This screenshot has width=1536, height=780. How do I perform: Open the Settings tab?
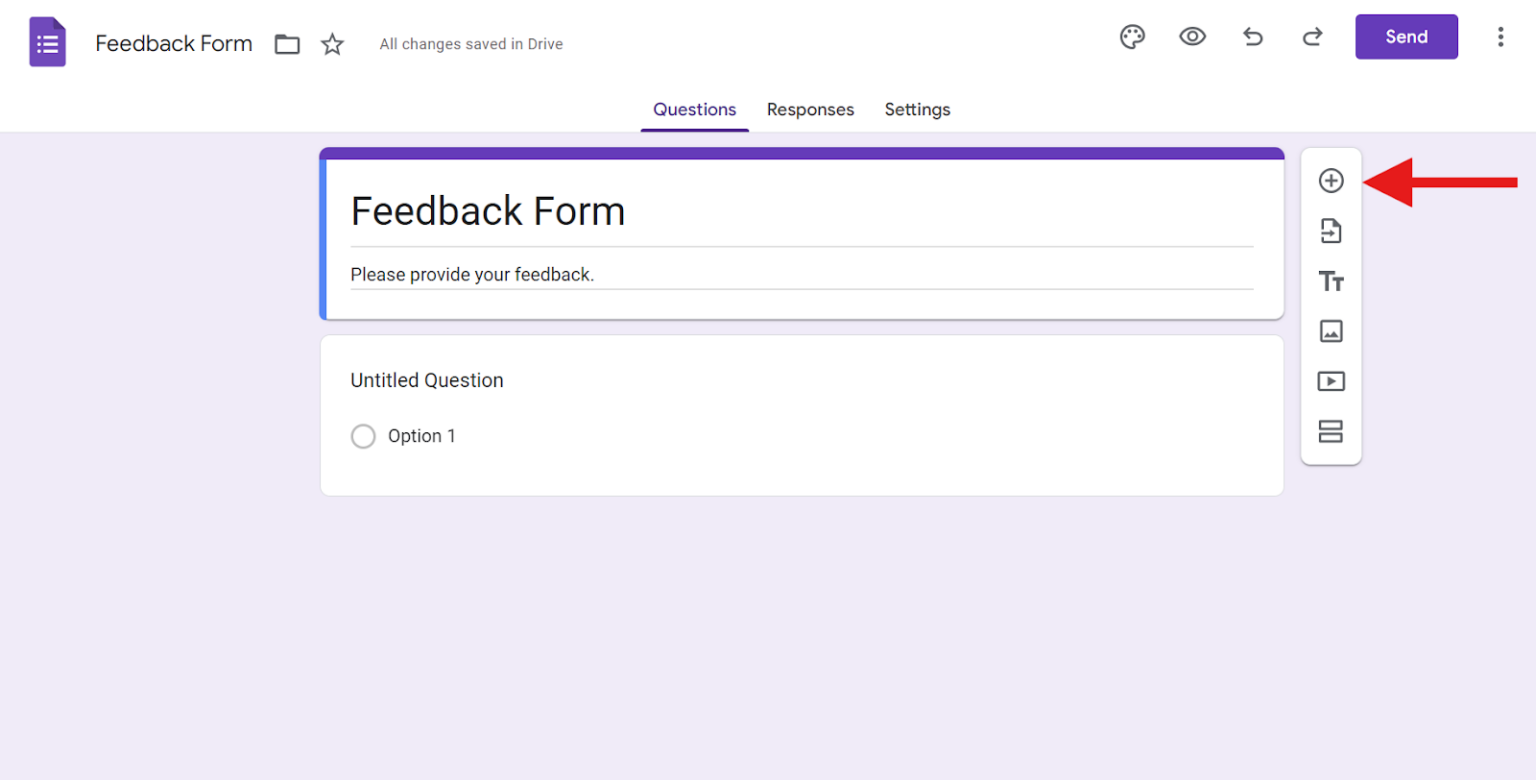(917, 109)
